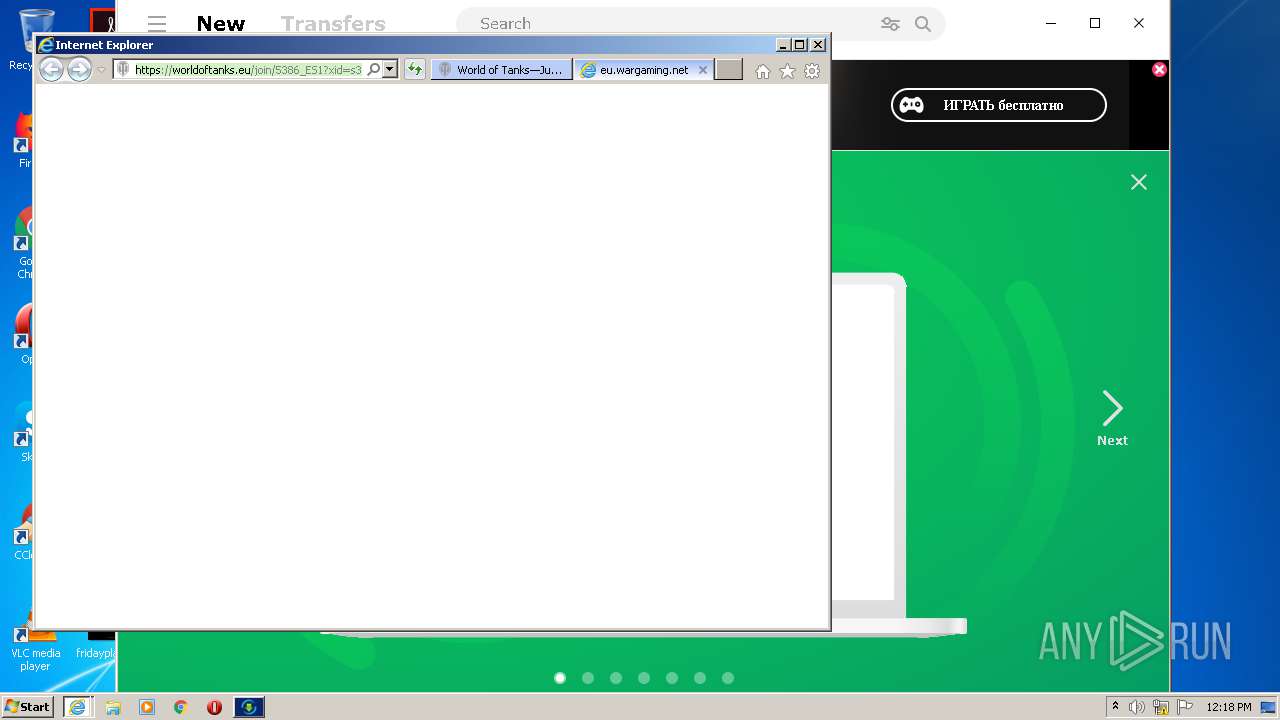Open the volume control in tray
This screenshot has height=720, width=1280.
[1137, 707]
